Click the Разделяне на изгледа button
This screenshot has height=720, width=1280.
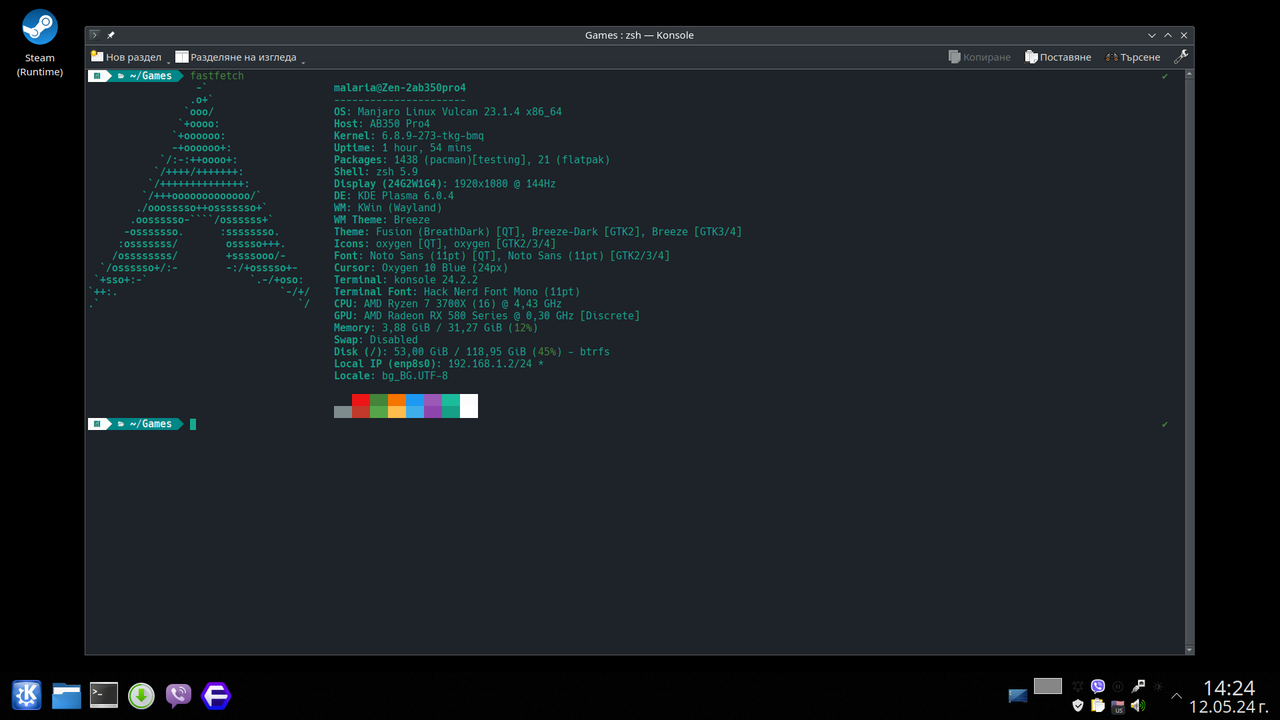(236, 57)
